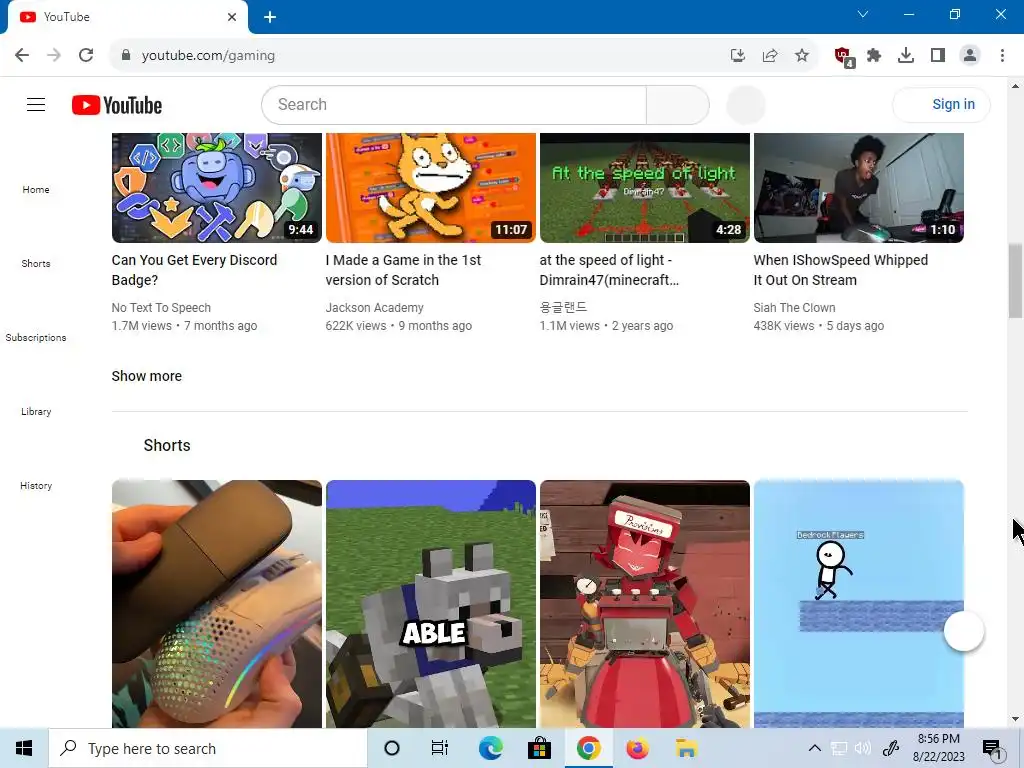This screenshot has width=1024, height=768.
Task: Toggle the Chrome side panel icon
Action: coord(938,56)
